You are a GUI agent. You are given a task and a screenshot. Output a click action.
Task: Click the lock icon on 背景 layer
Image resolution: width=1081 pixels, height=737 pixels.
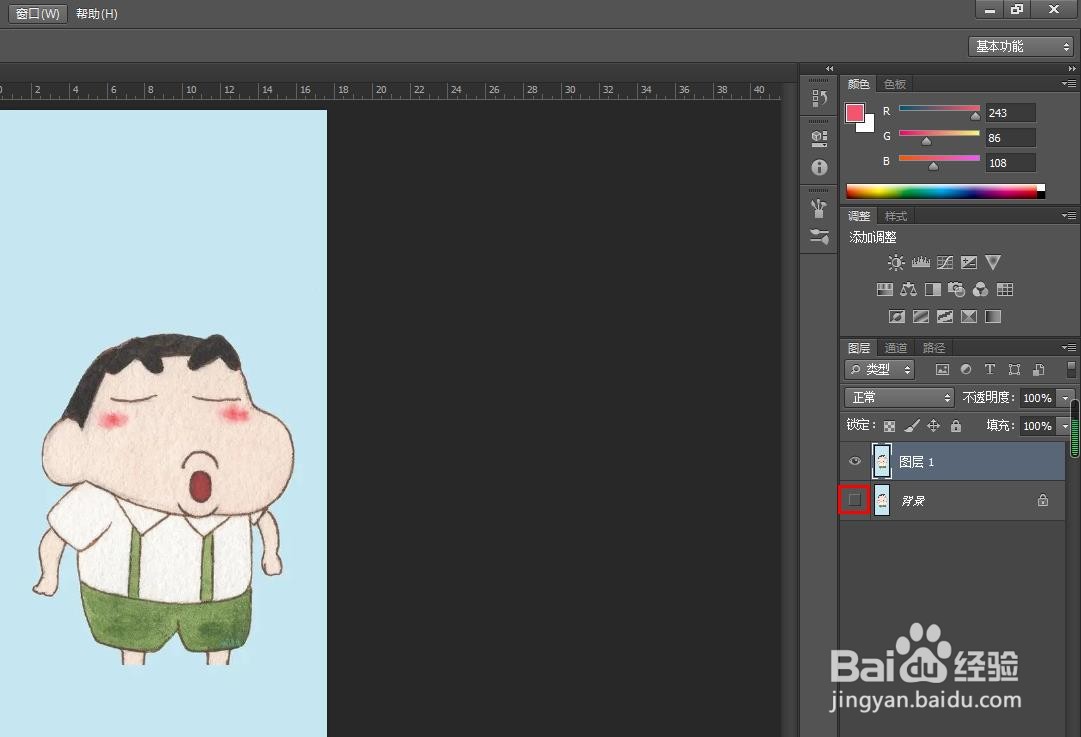pyautogui.click(x=1043, y=501)
